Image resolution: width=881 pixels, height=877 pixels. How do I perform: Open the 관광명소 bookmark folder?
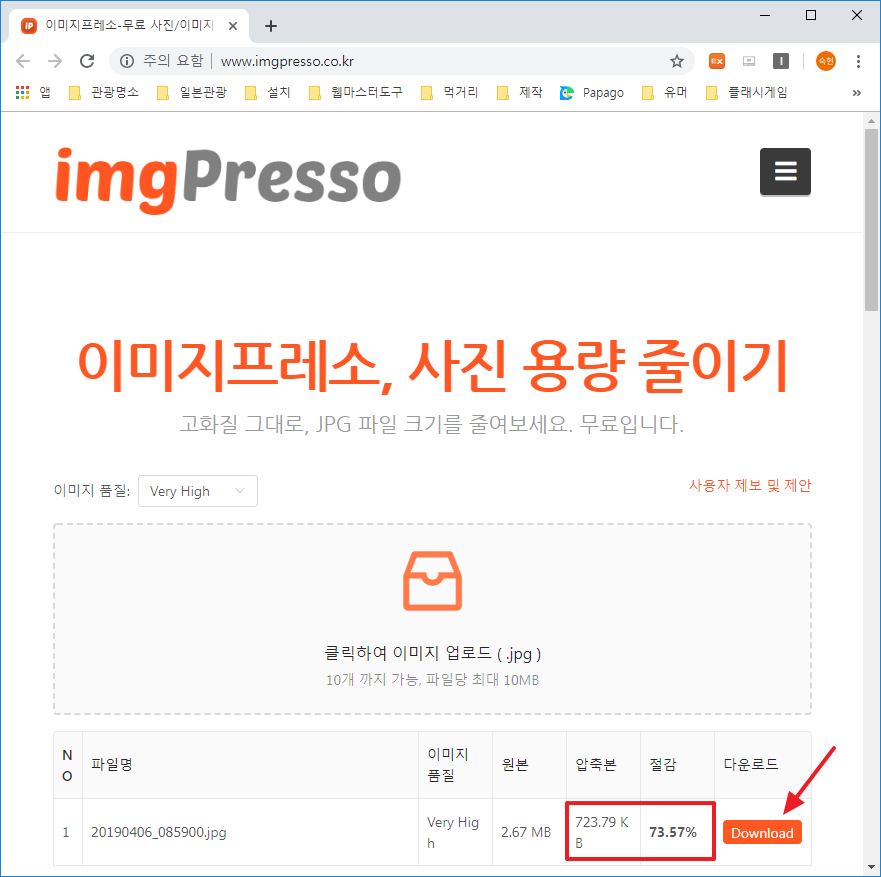[103, 92]
